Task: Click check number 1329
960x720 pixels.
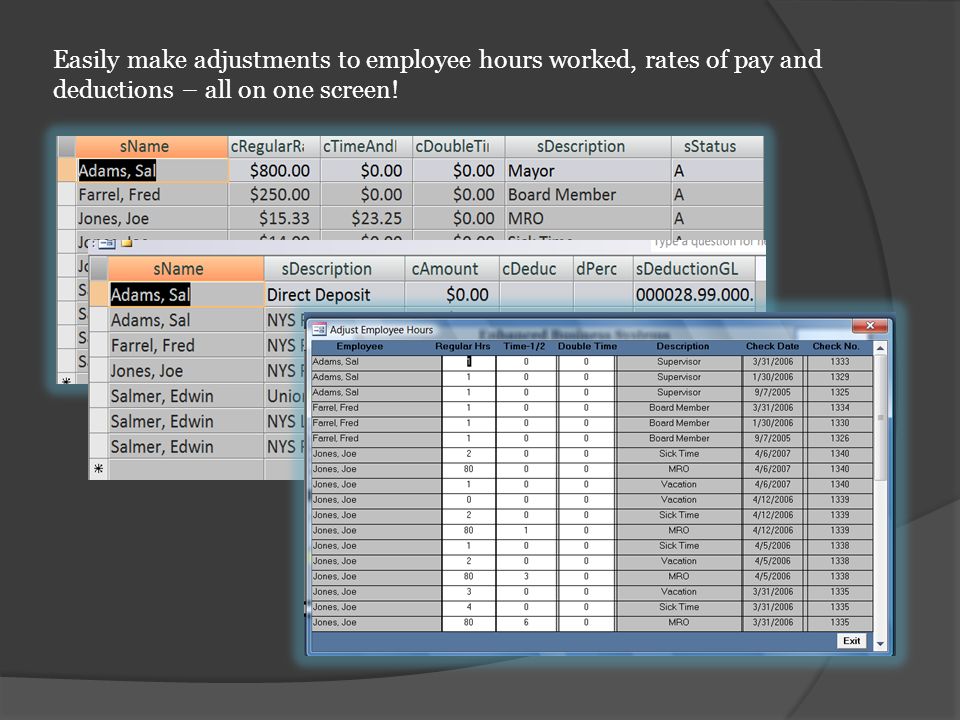Action: [x=839, y=377]
